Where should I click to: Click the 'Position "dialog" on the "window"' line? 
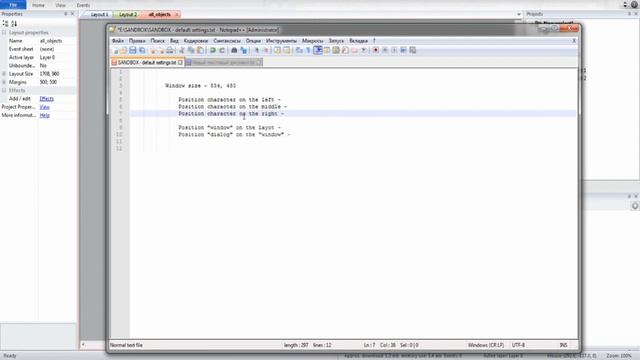pos(234,134)
